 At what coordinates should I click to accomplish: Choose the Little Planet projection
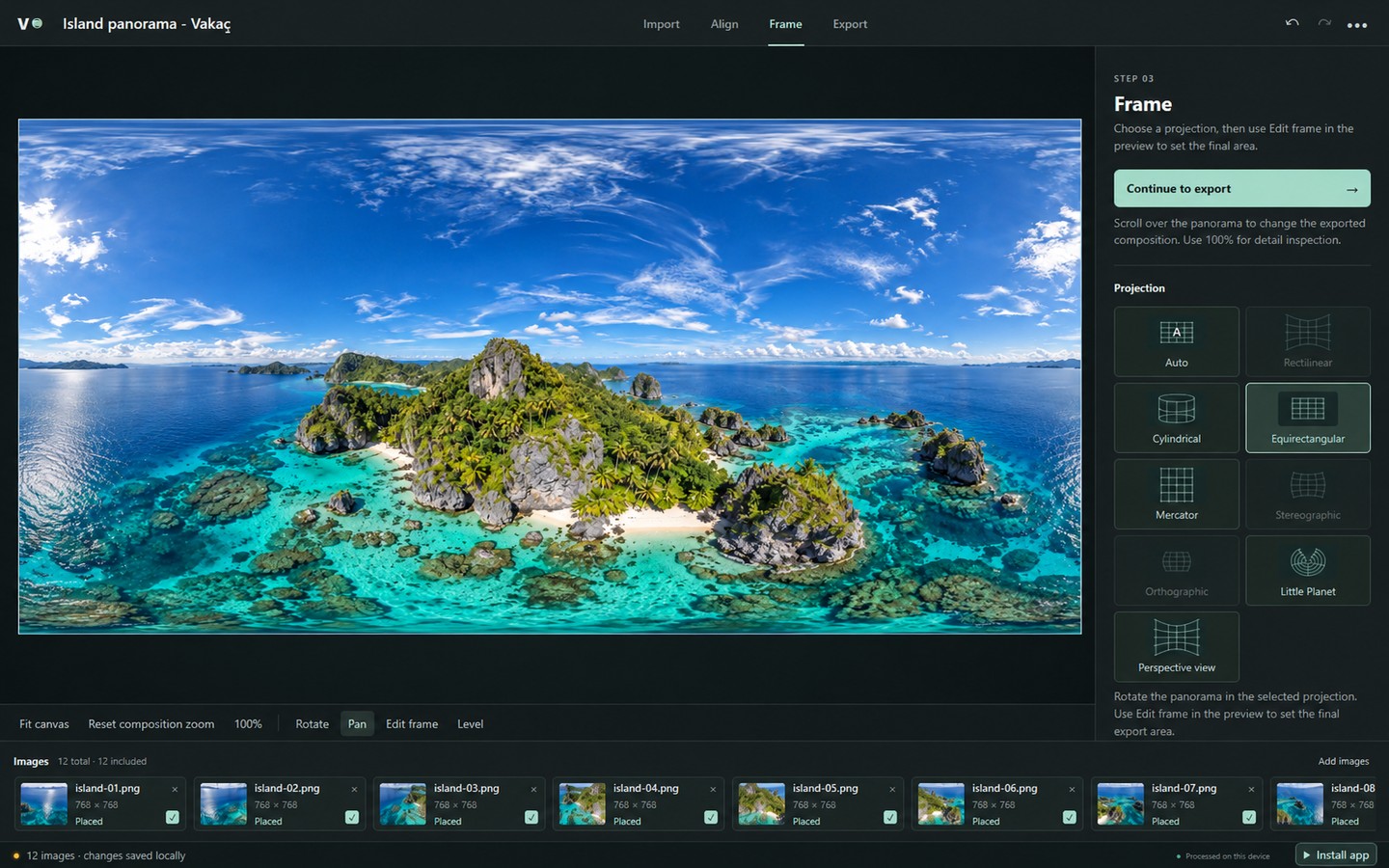(x=1307, y=570)
